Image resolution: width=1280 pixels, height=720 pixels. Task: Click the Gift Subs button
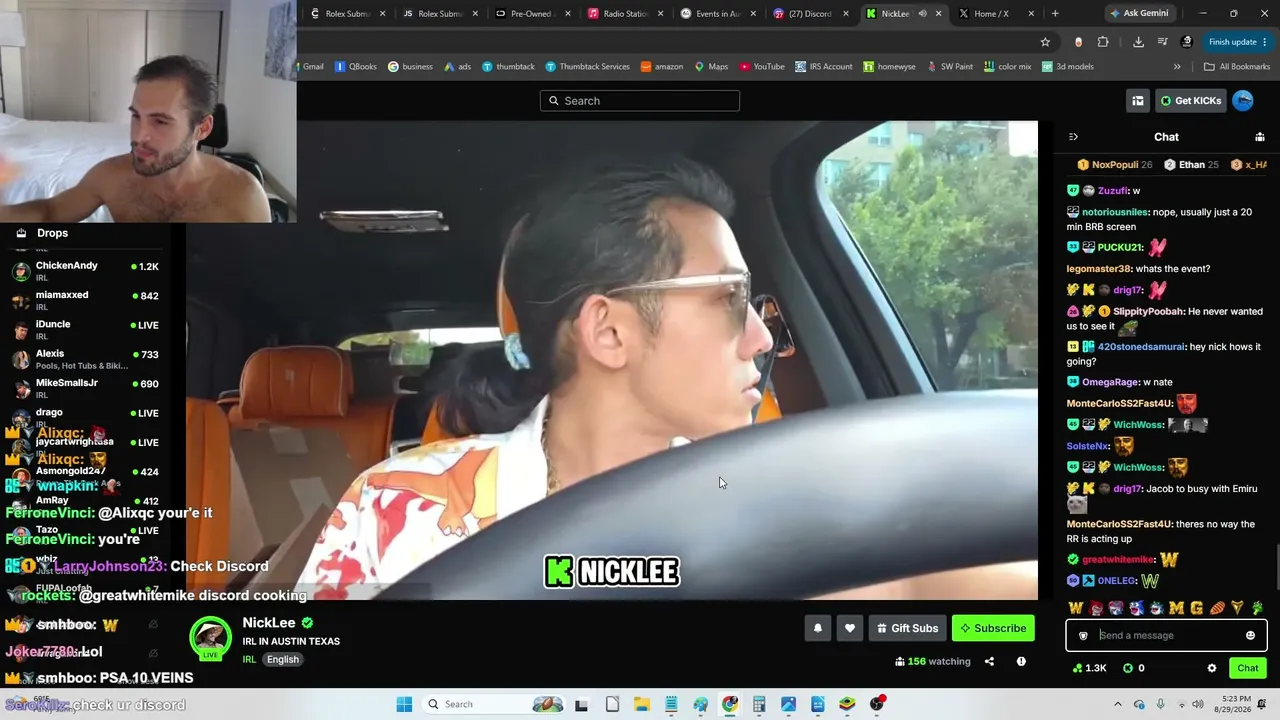click(907, 628)
